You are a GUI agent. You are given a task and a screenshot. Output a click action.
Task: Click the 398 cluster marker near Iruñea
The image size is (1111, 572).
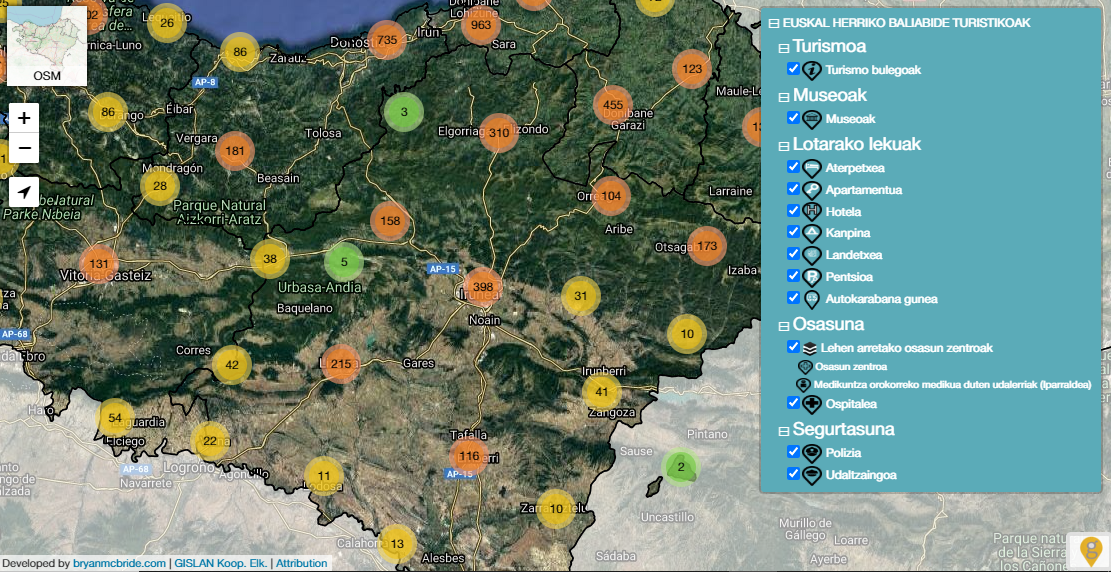point(483,287)
